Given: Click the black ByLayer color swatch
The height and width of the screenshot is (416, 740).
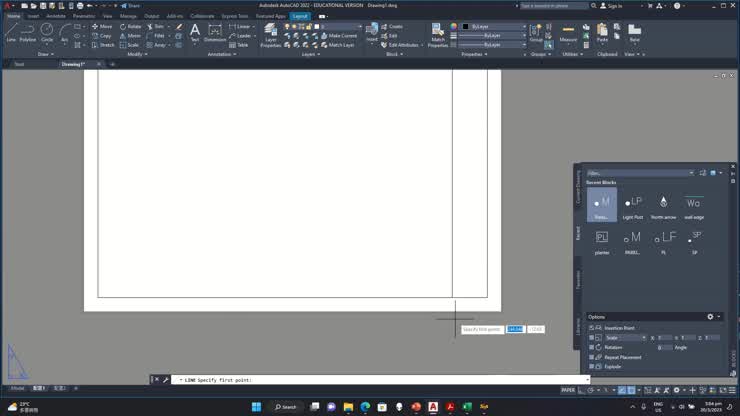Looking at the screenshot, I should (x=465, y=26).
